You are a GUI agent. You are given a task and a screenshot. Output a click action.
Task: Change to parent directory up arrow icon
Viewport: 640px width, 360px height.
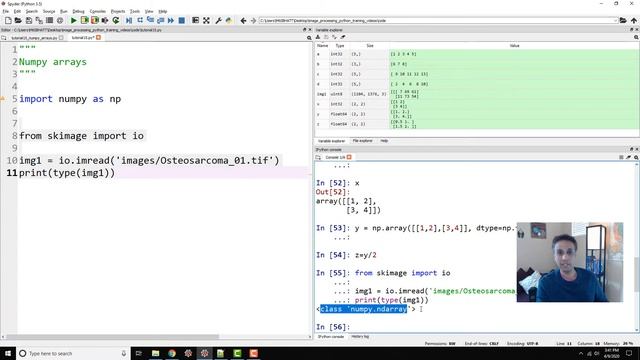633,20
